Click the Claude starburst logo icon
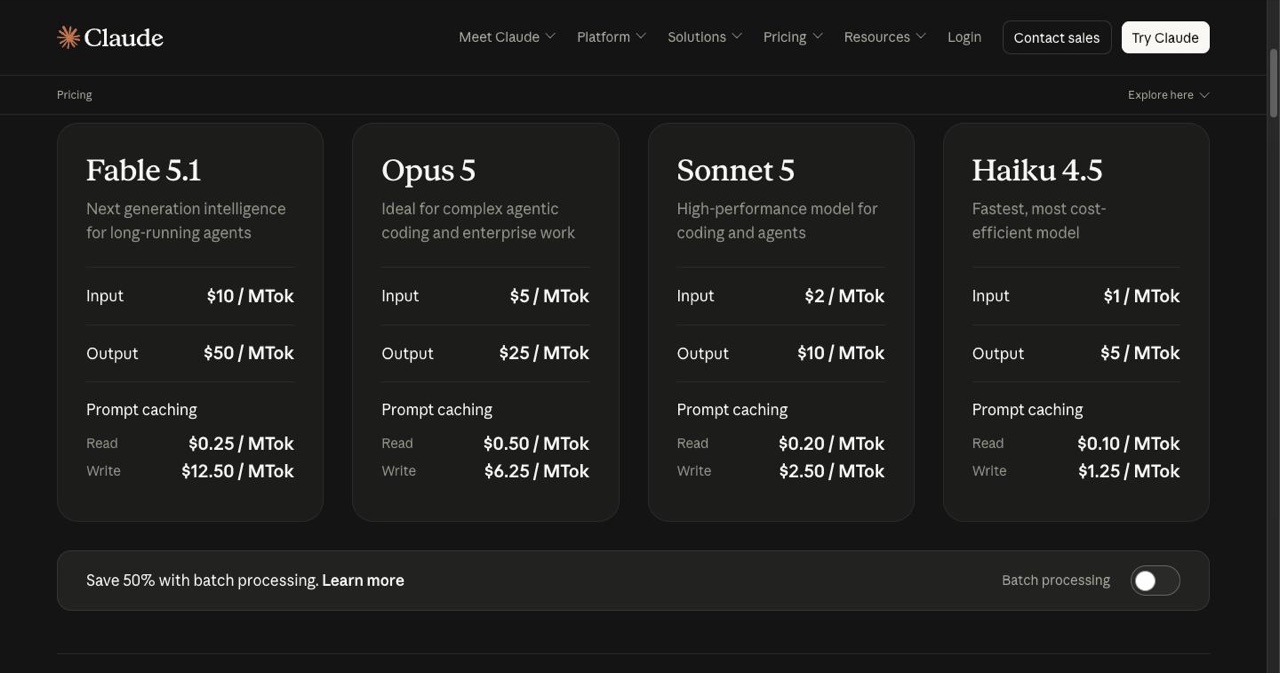 pyautogui.click(x=68, y=37)
